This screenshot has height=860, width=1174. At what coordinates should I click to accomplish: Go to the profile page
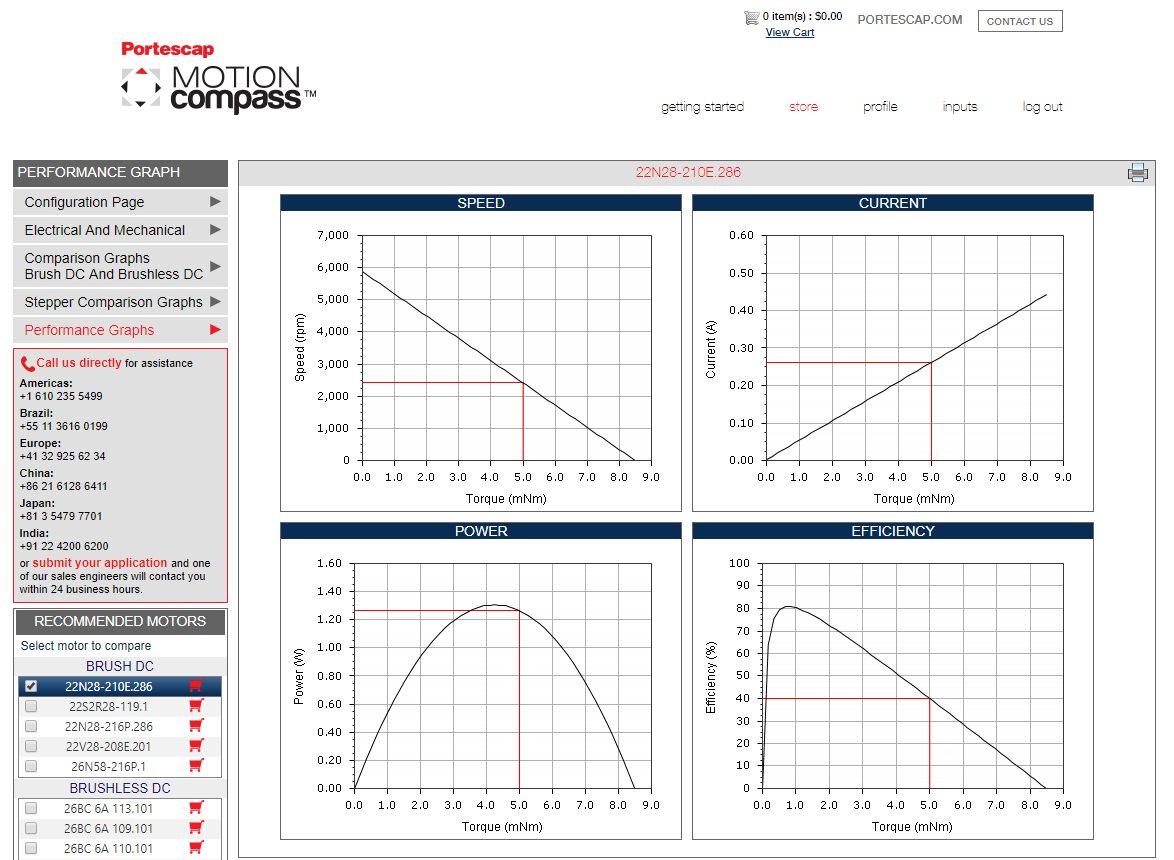(x=880, y=107)
